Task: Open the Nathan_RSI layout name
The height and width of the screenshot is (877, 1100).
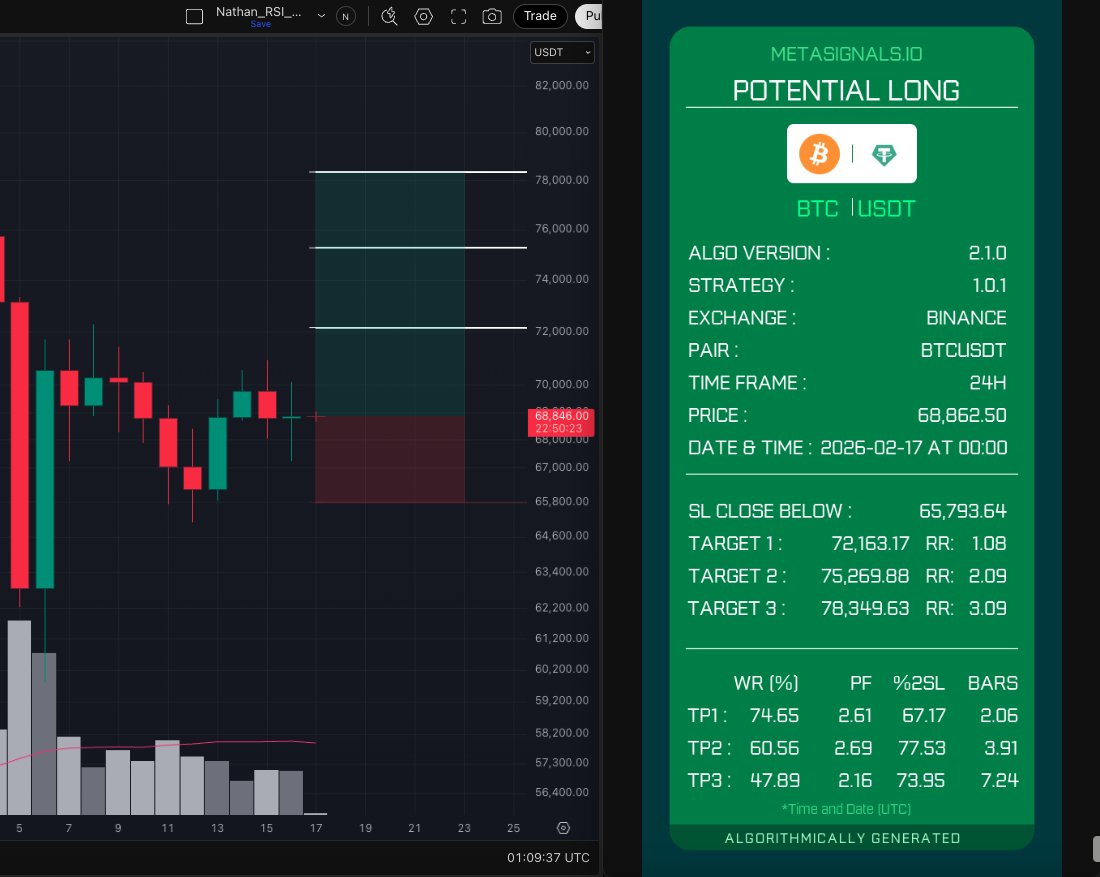Action: (258, 12)
